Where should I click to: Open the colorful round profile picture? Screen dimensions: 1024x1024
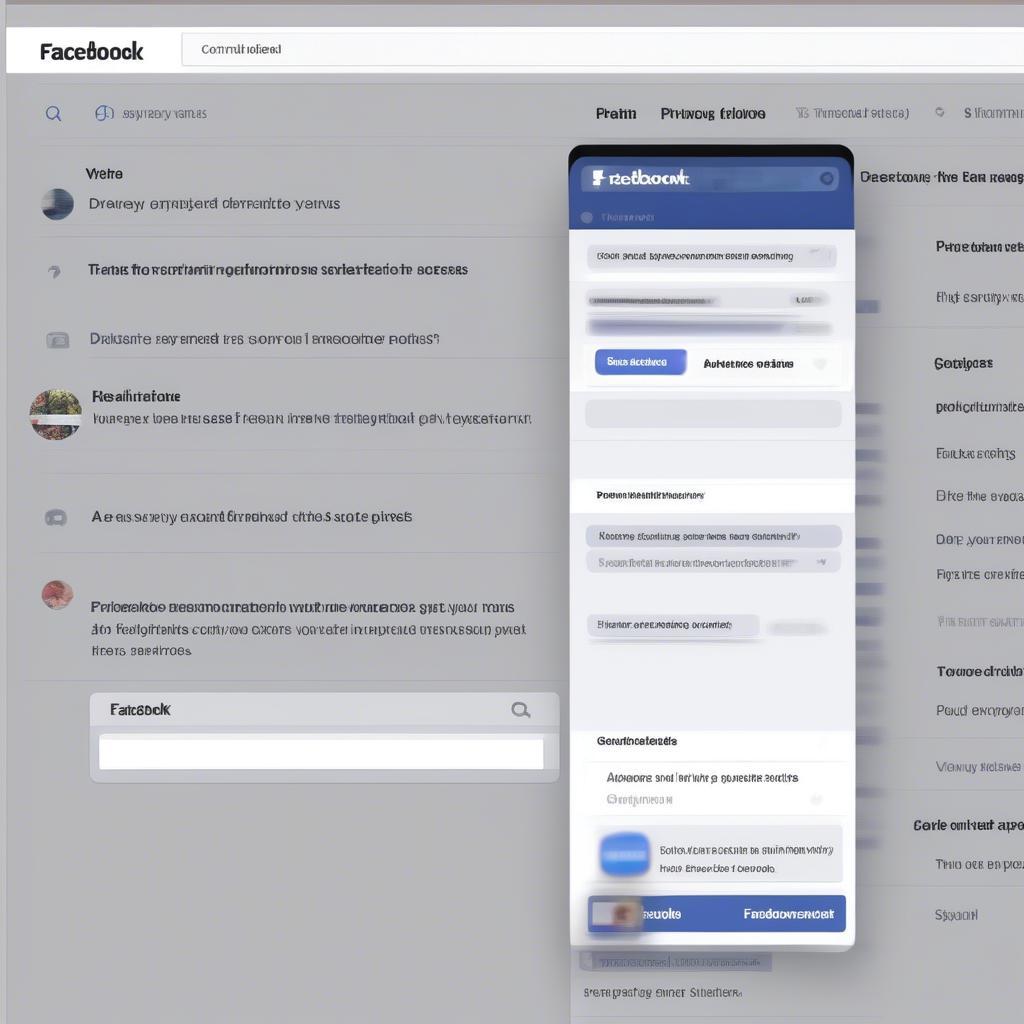tap(56, 414)
